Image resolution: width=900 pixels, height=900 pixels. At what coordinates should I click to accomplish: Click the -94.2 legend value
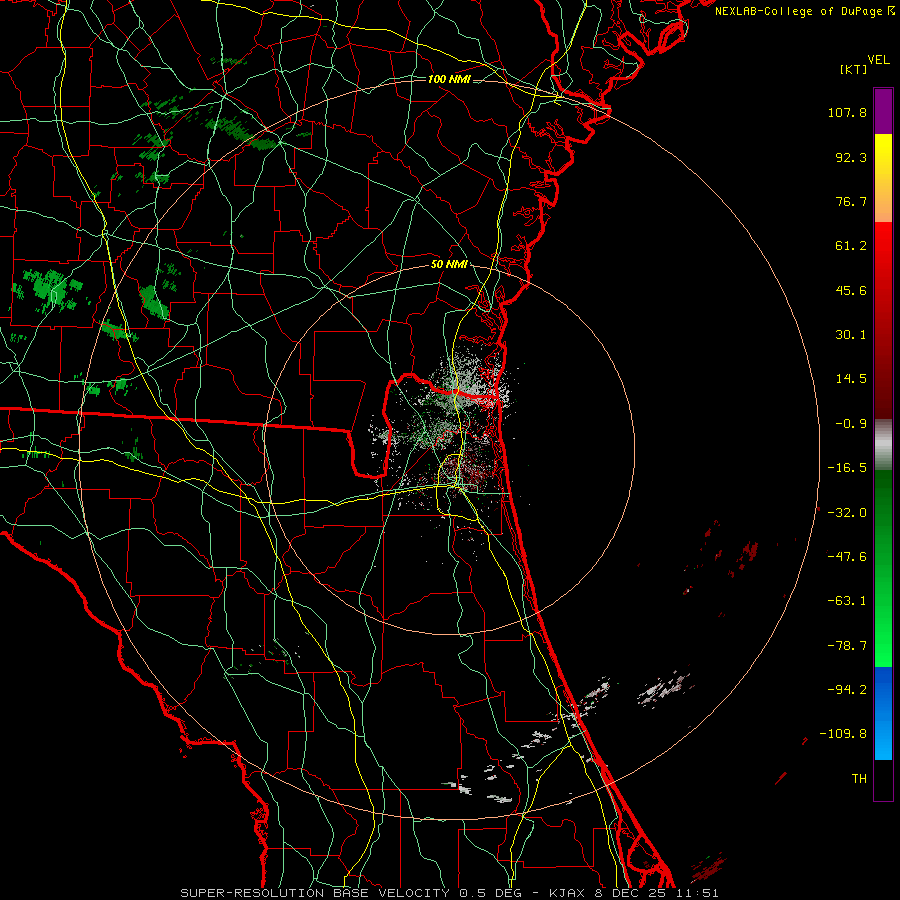click(847, 689)
